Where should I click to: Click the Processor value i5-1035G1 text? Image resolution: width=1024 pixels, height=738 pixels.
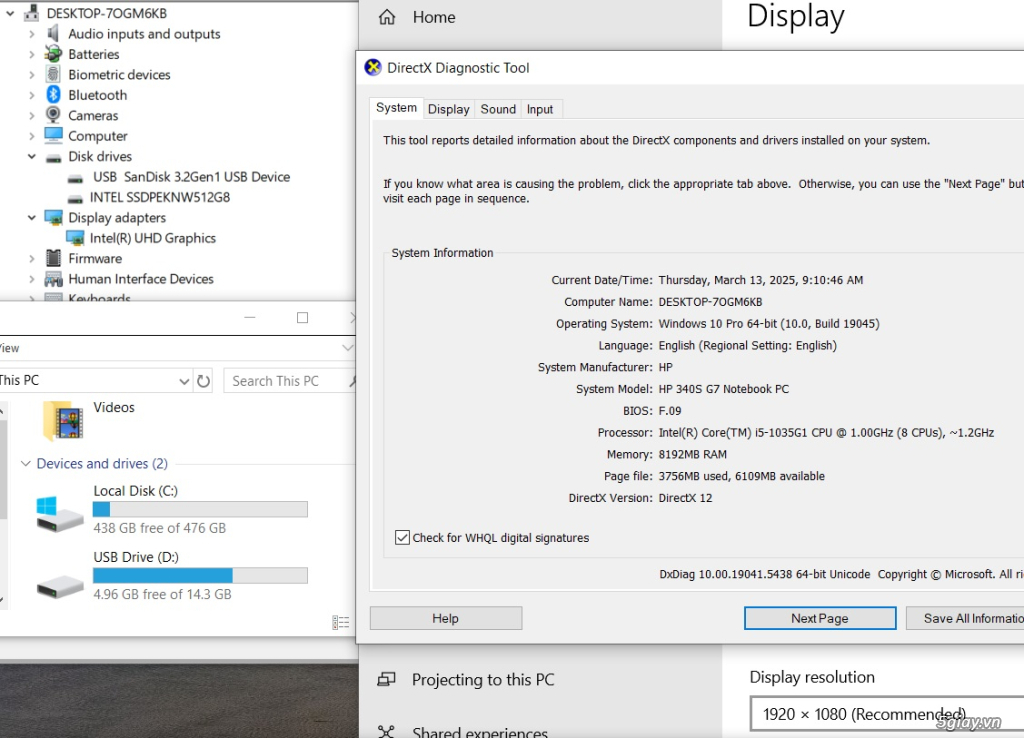click(826, 432)
